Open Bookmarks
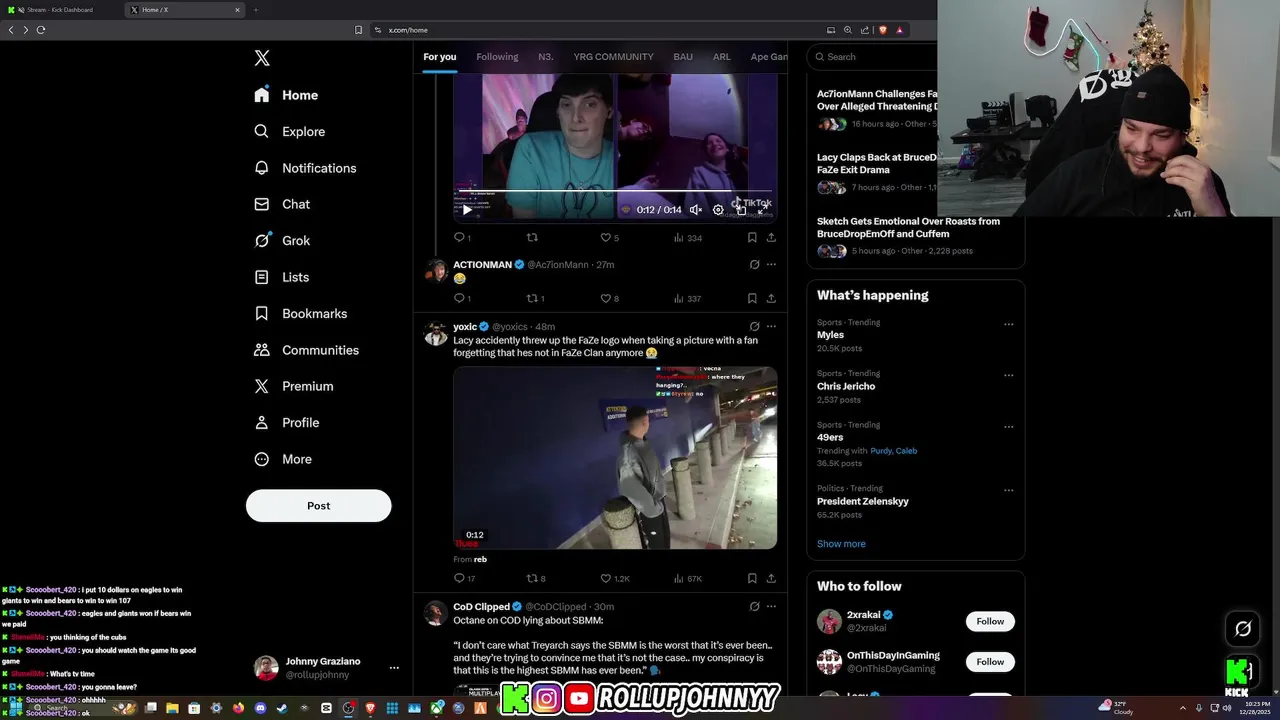 [301, 313]
